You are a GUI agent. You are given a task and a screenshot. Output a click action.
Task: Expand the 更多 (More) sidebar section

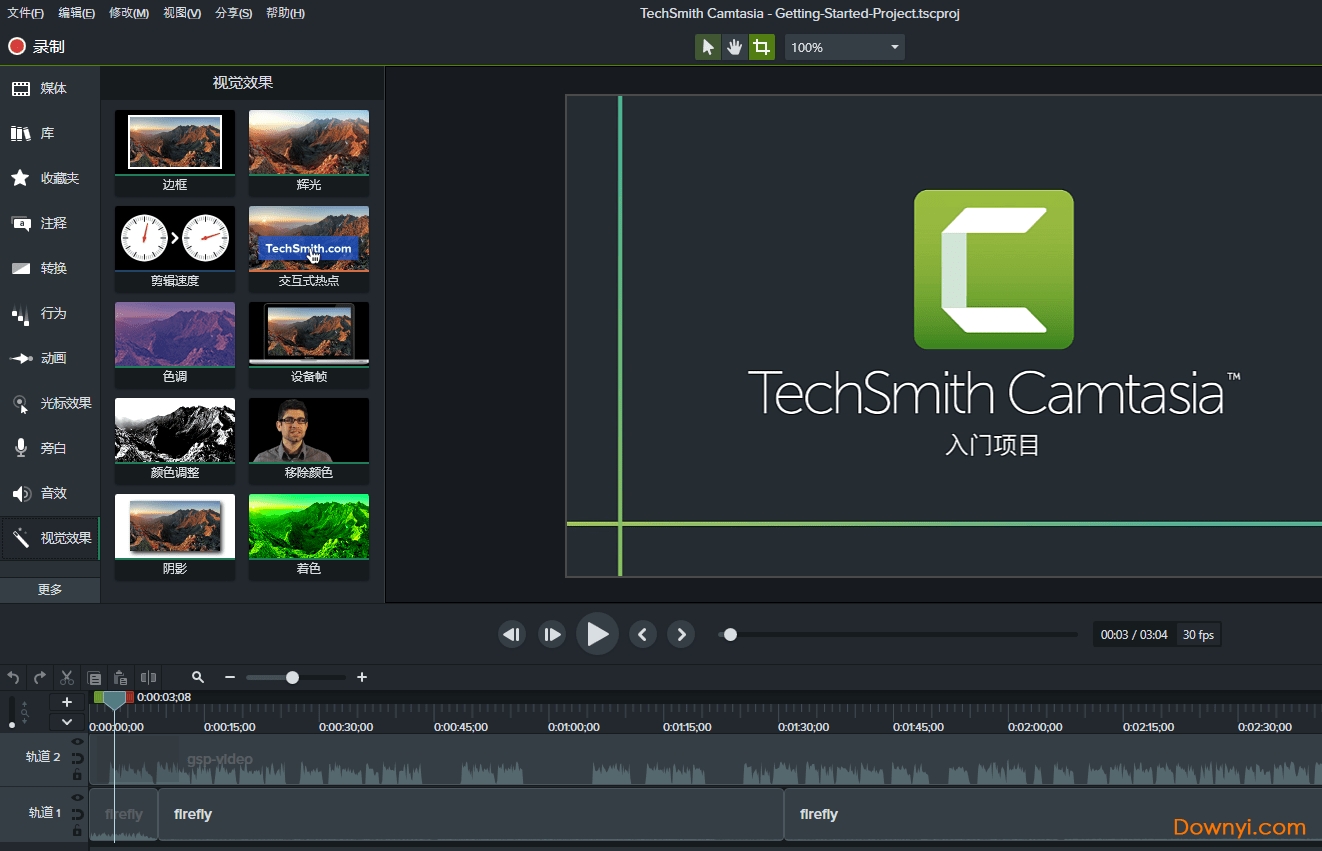coord(50,589)
